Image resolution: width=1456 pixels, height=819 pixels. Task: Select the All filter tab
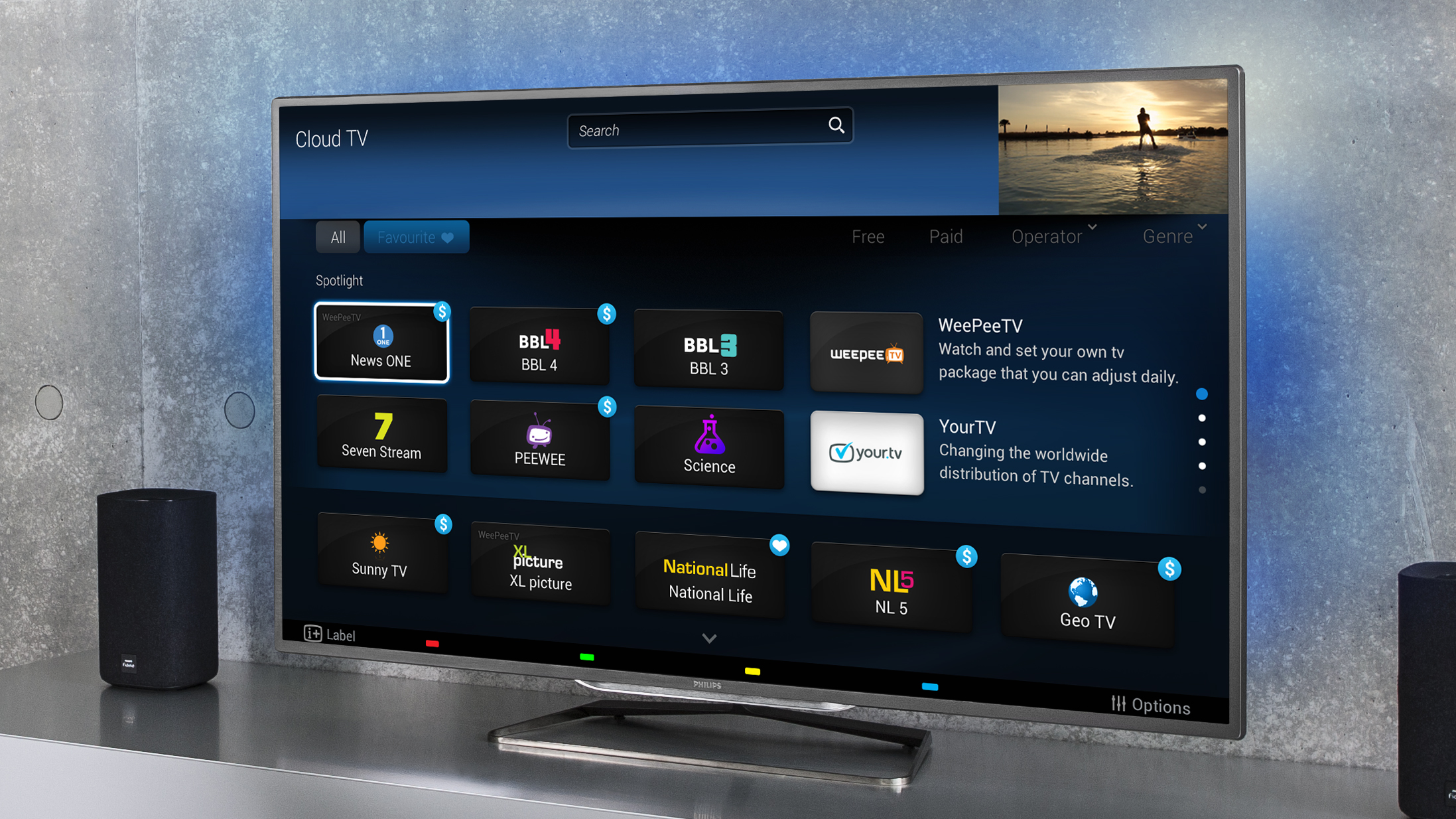pyautogui.click(x=337, y=237)
